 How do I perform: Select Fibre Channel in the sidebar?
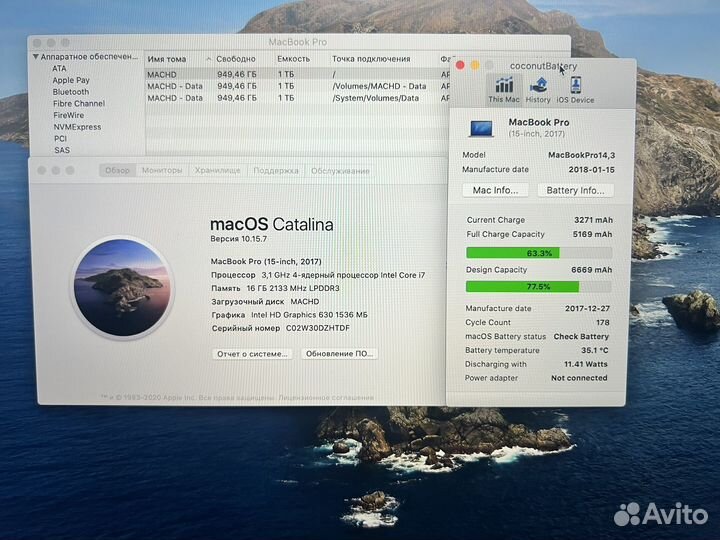pyautogui.click(x=79, y=104)
